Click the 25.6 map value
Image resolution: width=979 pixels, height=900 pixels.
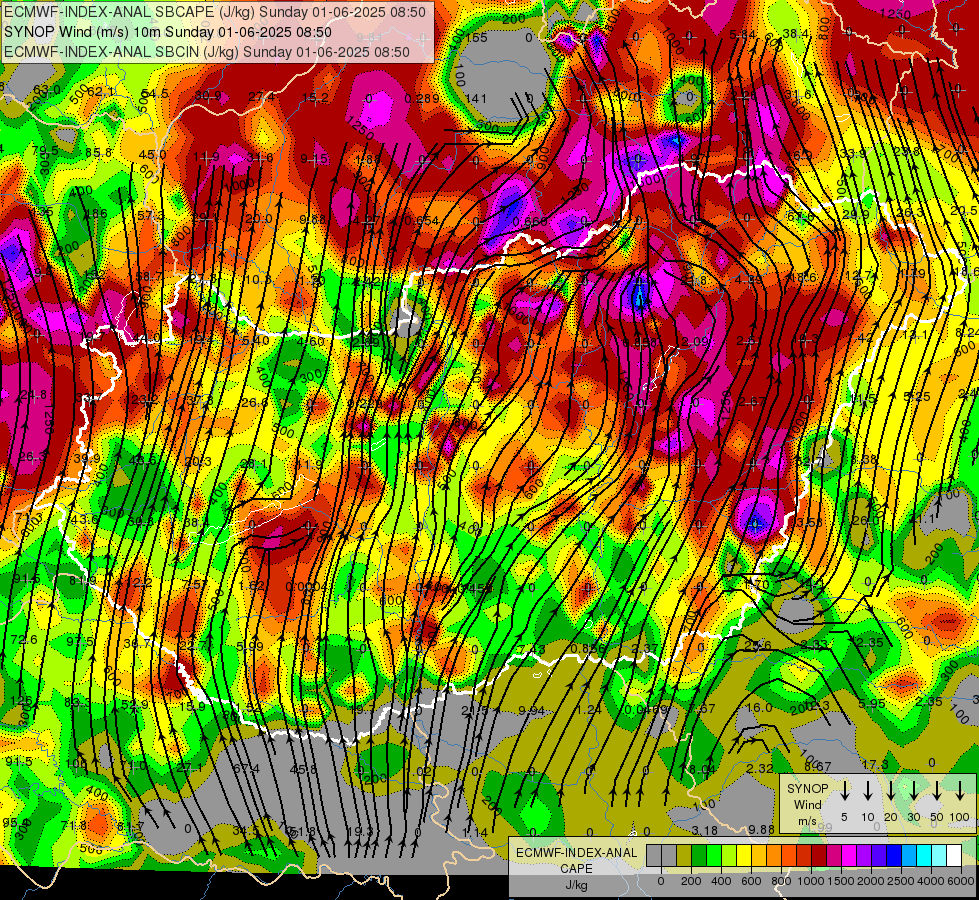coord(758,645)
